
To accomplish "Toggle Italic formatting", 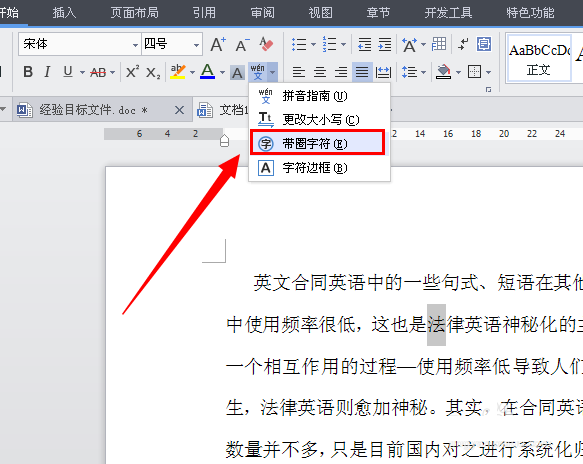I will pyautogui.click(x=47, y=72).
